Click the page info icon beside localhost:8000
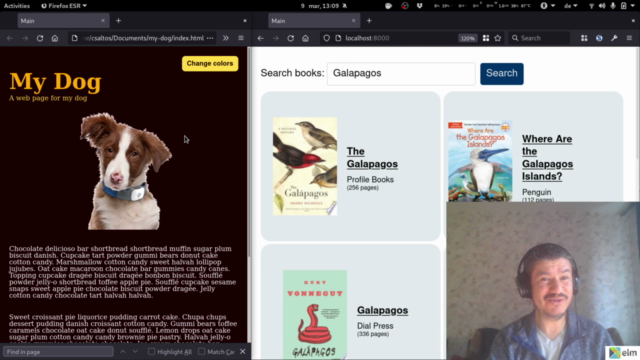Image resolution: width=640 pixels, height=360 pixels. 338,38
